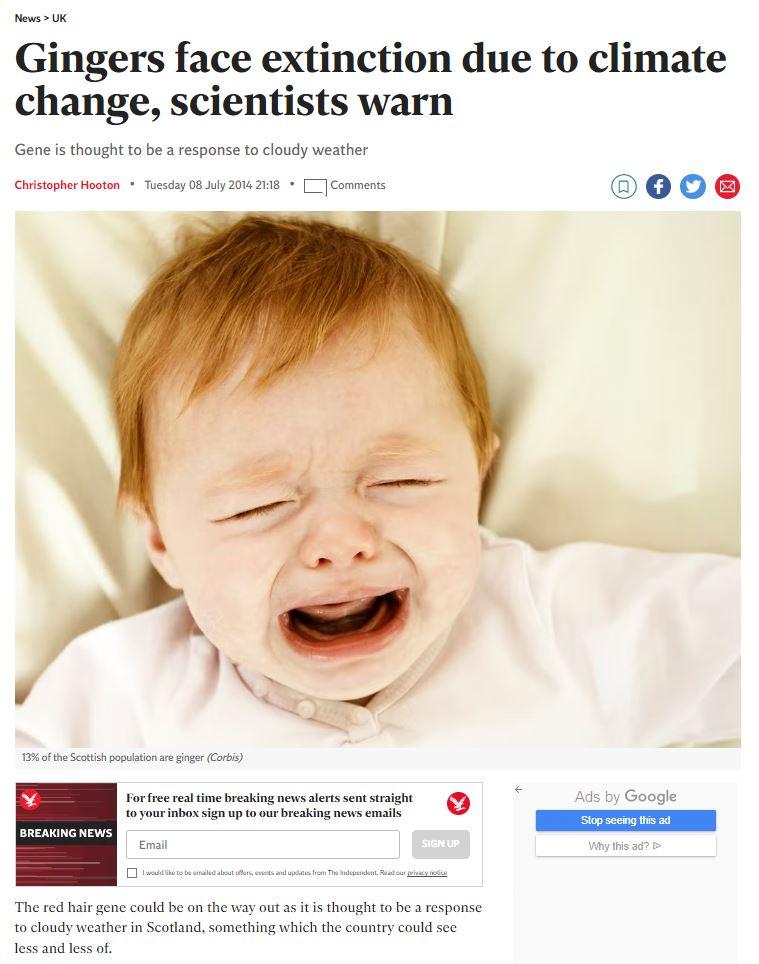Open author Christopher Hooton's page
759x964 pixels.
pyautogui.click(x=67, y=185)
